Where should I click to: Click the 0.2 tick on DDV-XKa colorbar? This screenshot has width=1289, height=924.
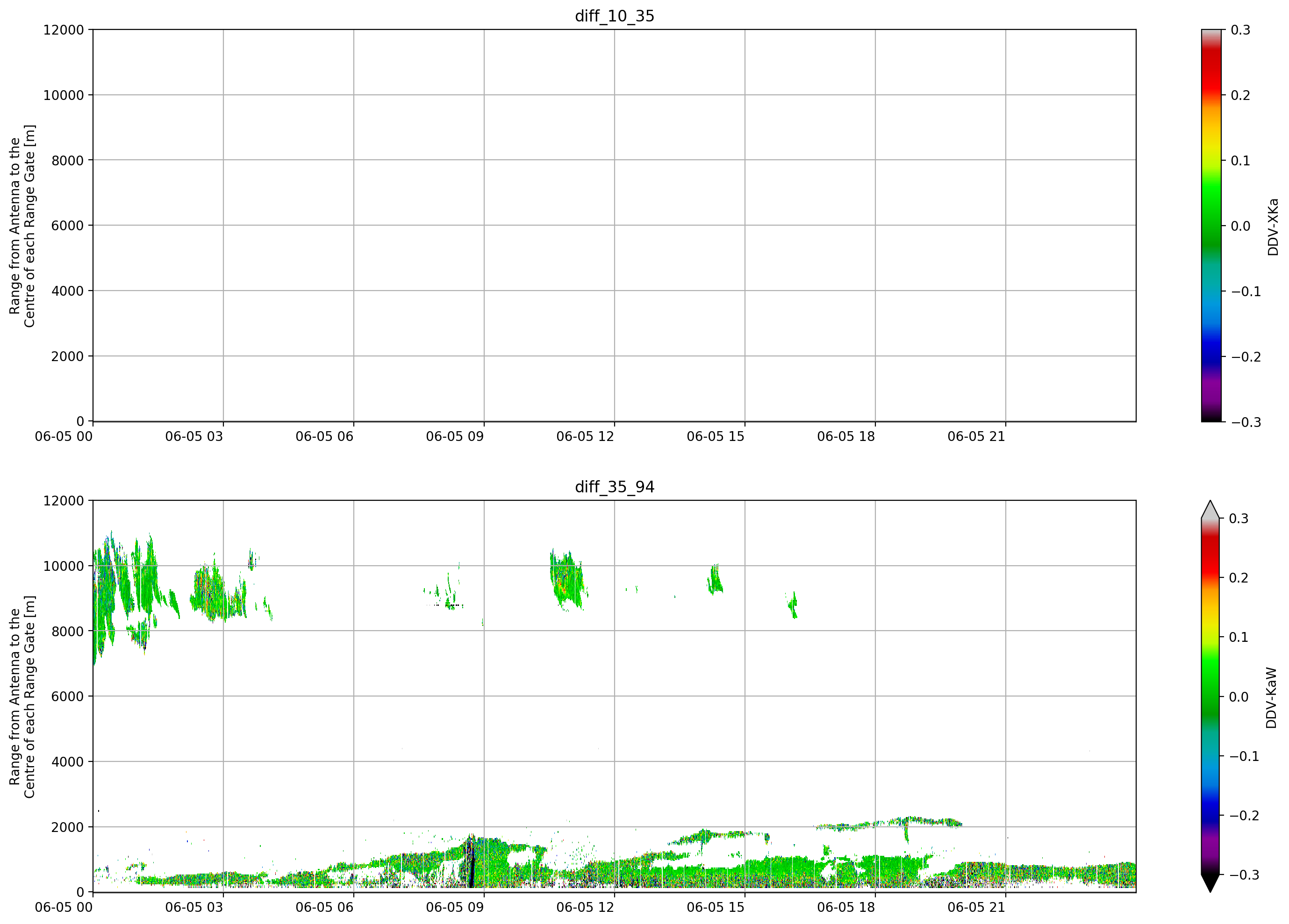(x=1241, y=95)
